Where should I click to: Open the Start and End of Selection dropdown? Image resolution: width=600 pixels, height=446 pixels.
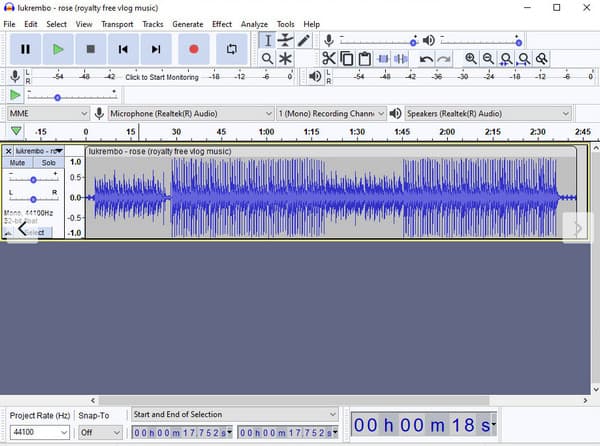pyautogui.click(x=235, y=414)
